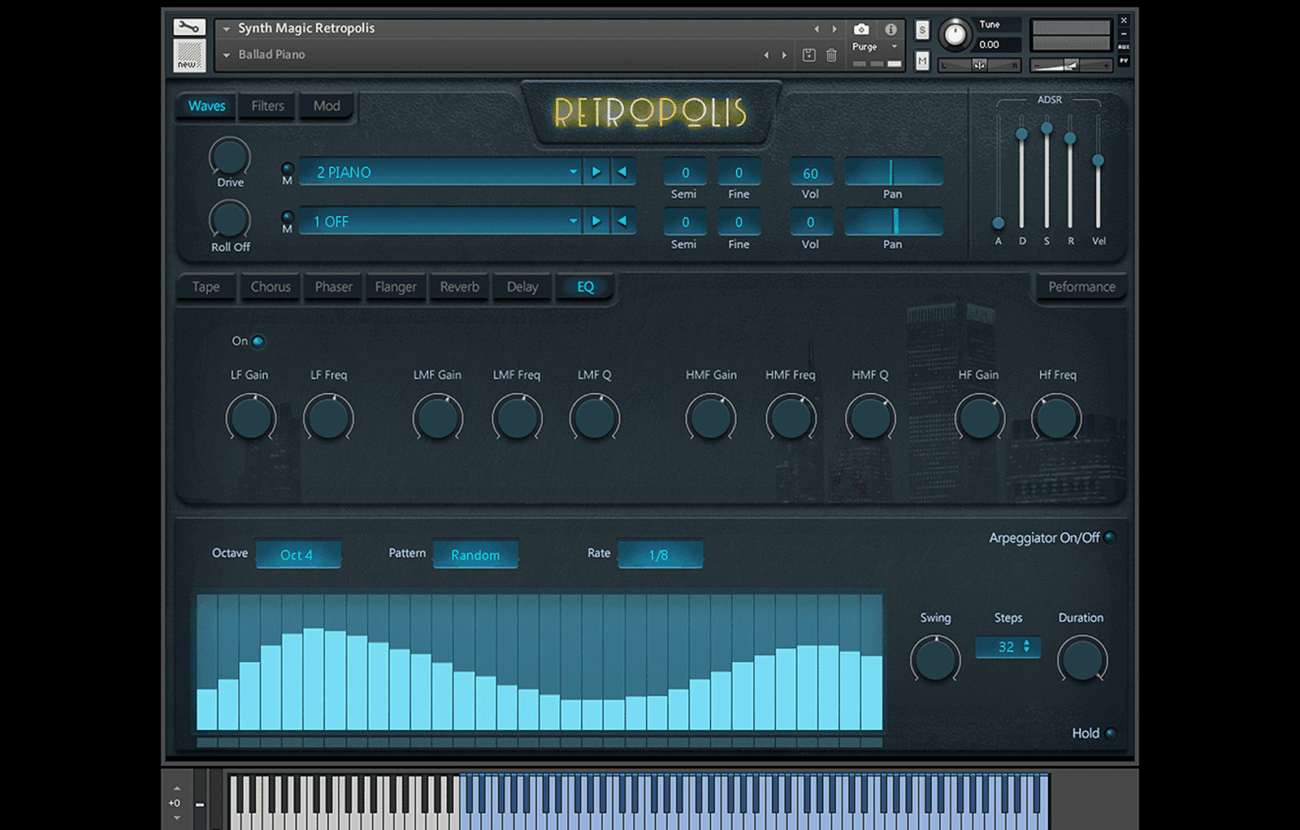The height and width of the screenshot is (830, 1300).
Task: Open the Synth Magic Retropolis instrument menu
Action: (227, 29)
